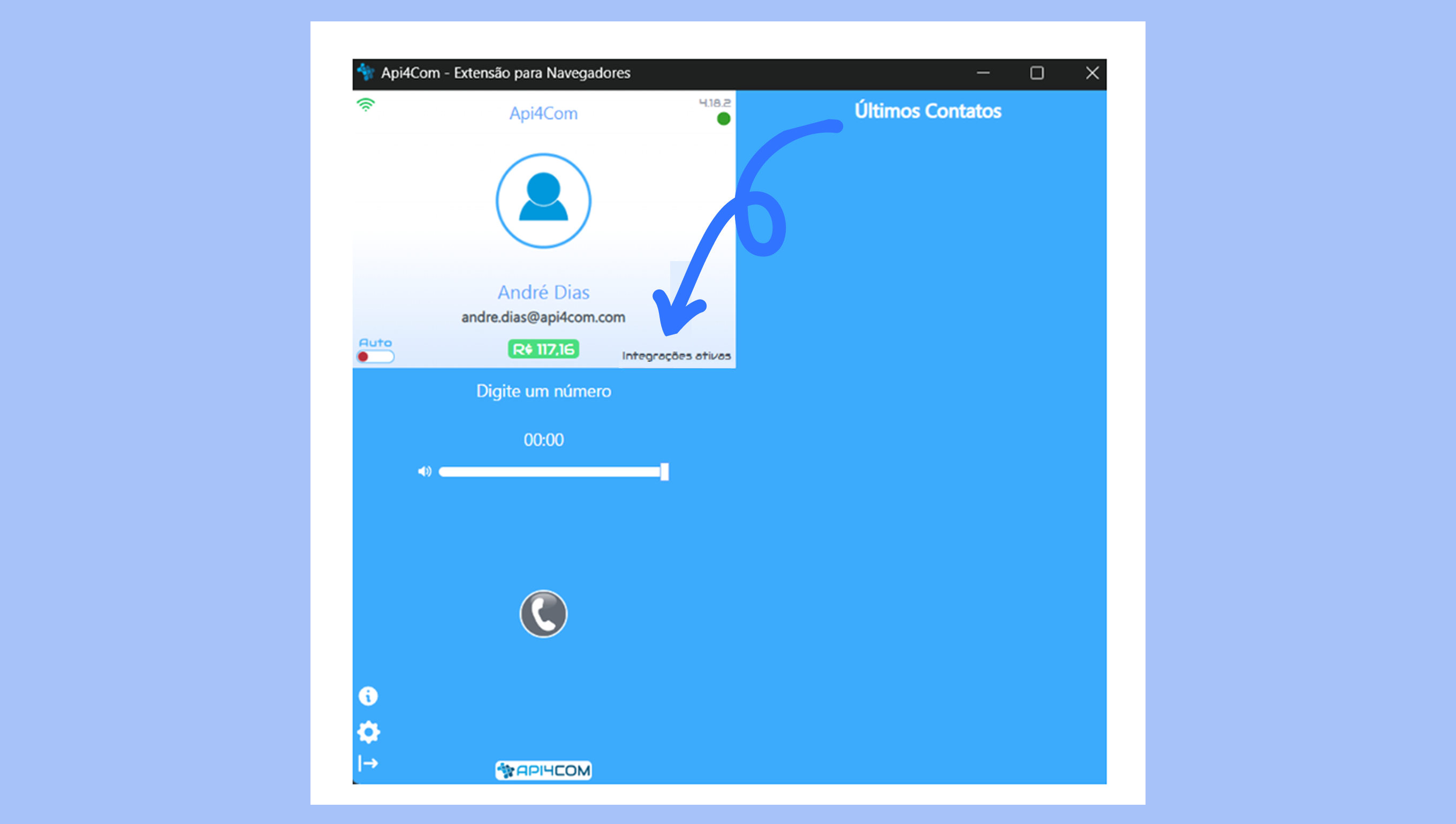Click the Digite um número field
1456x824 pixels.
click(x=543, y=391)
